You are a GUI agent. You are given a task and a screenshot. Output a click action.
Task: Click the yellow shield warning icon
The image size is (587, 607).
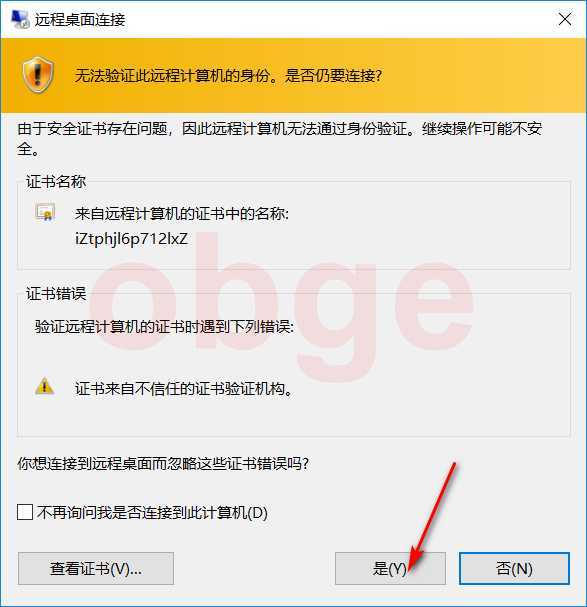pyautogui.click(x=38, y=75)
